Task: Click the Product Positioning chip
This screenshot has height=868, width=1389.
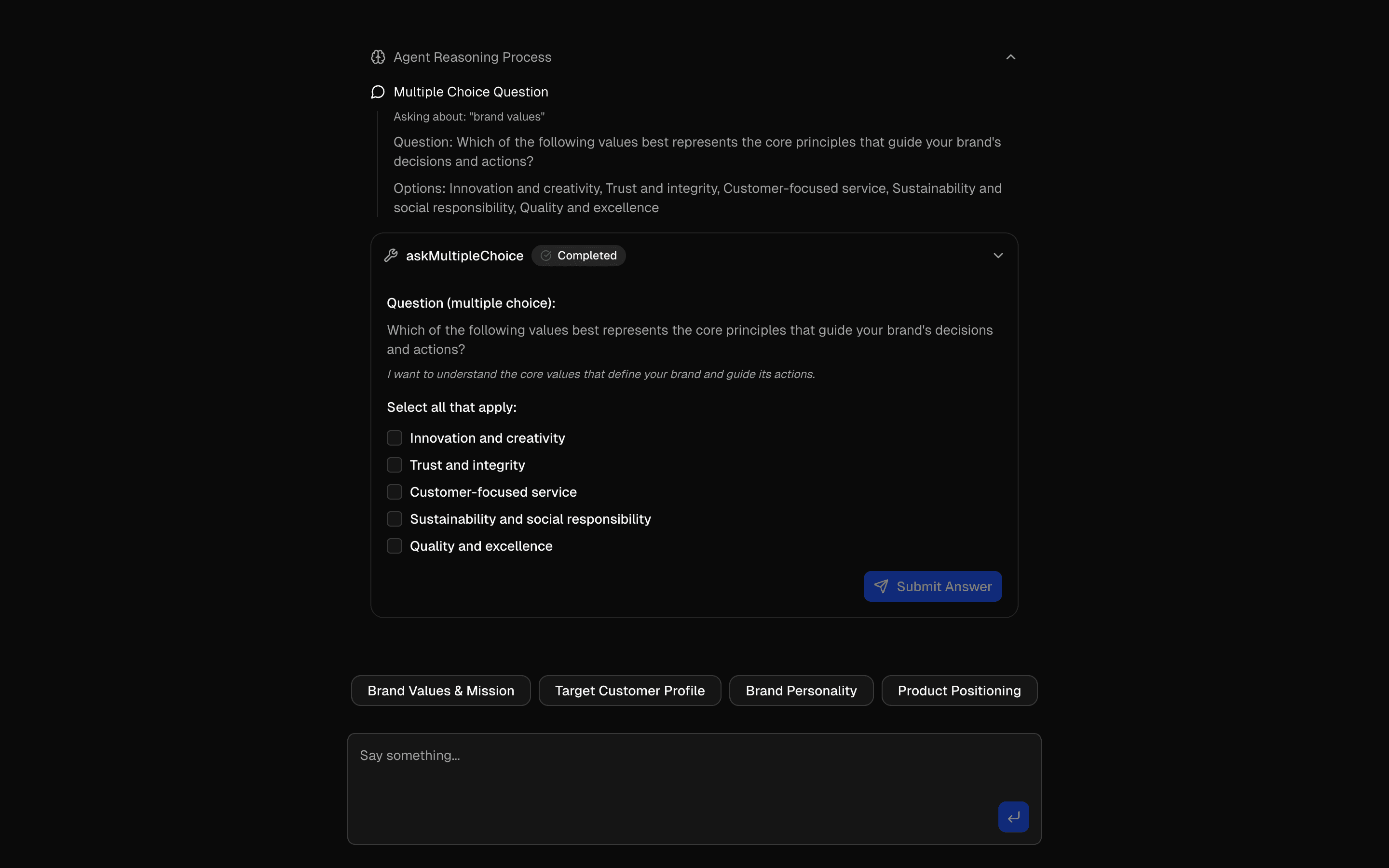Action: tap(959, 691)
